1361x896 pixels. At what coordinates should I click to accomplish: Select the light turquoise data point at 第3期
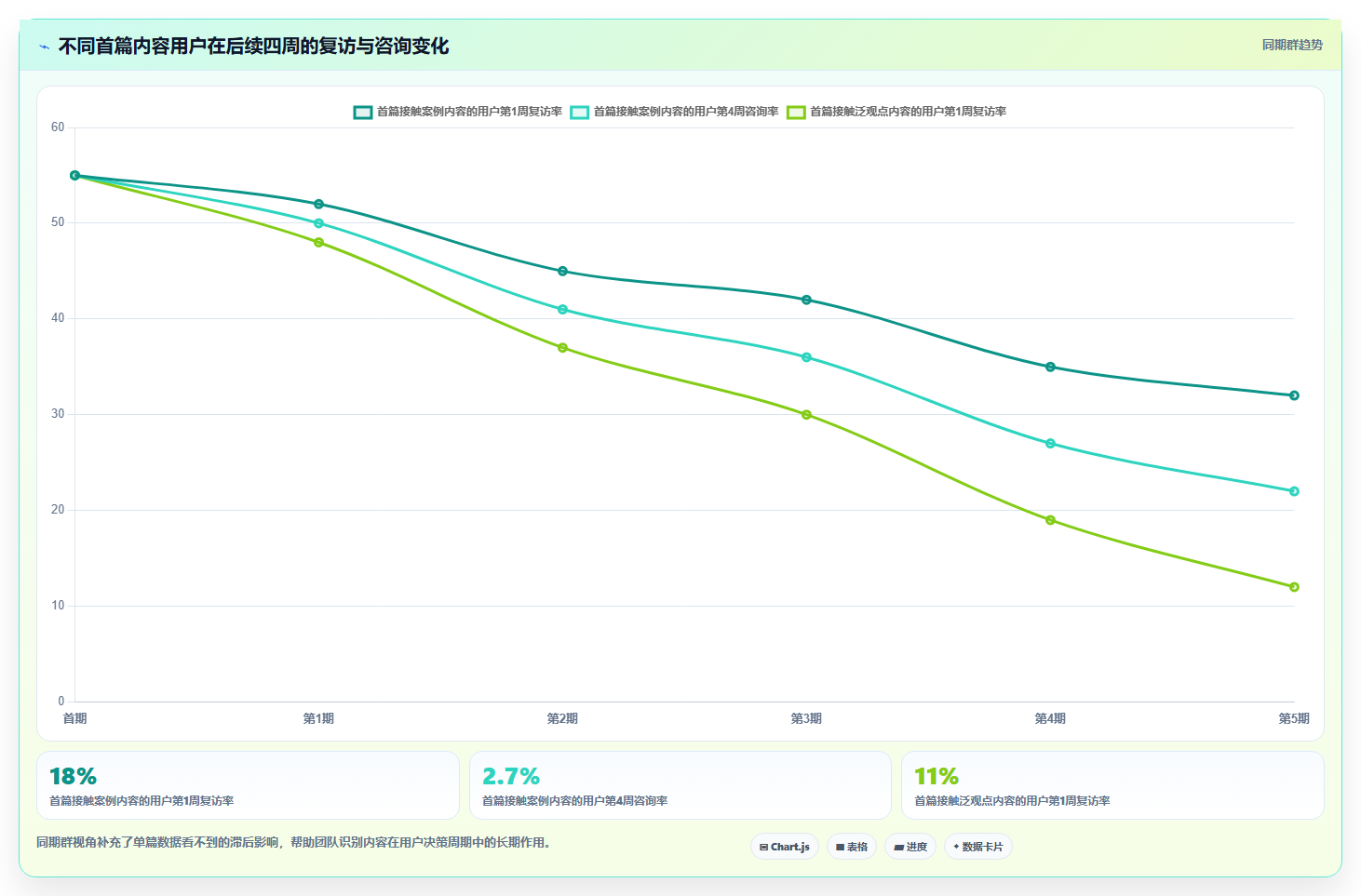pos(806,357)
